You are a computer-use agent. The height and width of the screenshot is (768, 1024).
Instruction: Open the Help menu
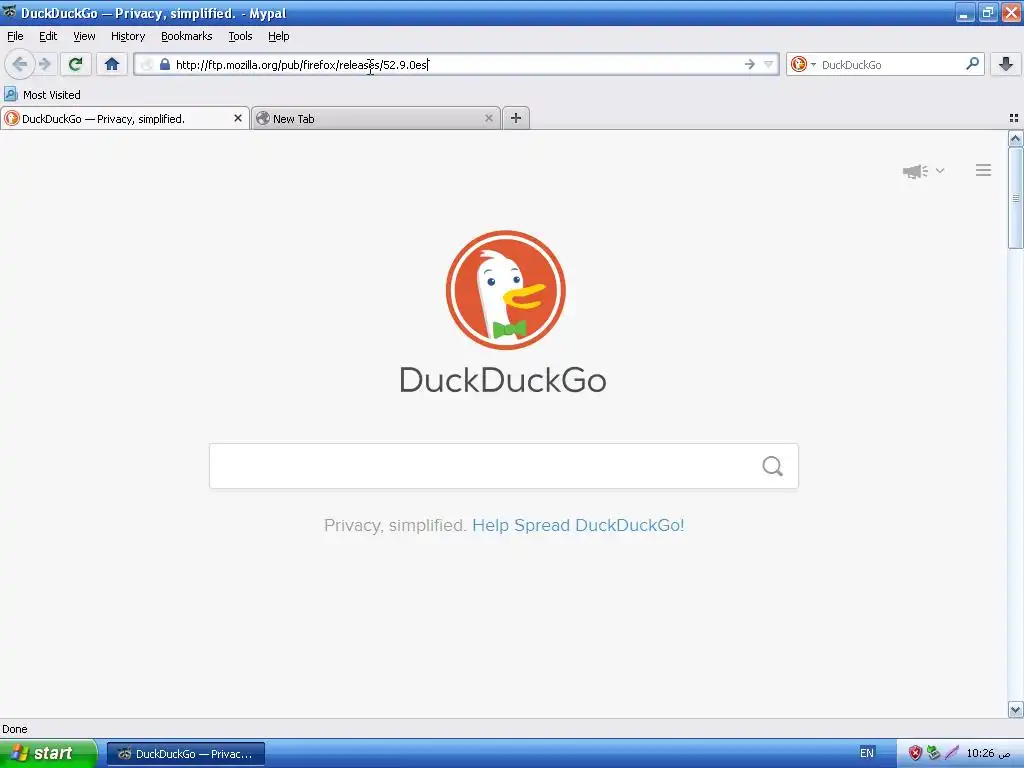(279, 36)
